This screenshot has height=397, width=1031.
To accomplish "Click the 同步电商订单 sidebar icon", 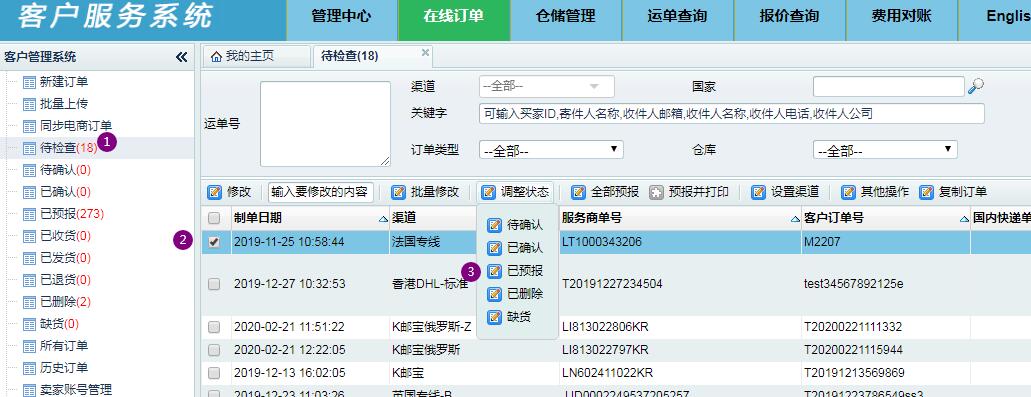I will [x=29, y=126].
